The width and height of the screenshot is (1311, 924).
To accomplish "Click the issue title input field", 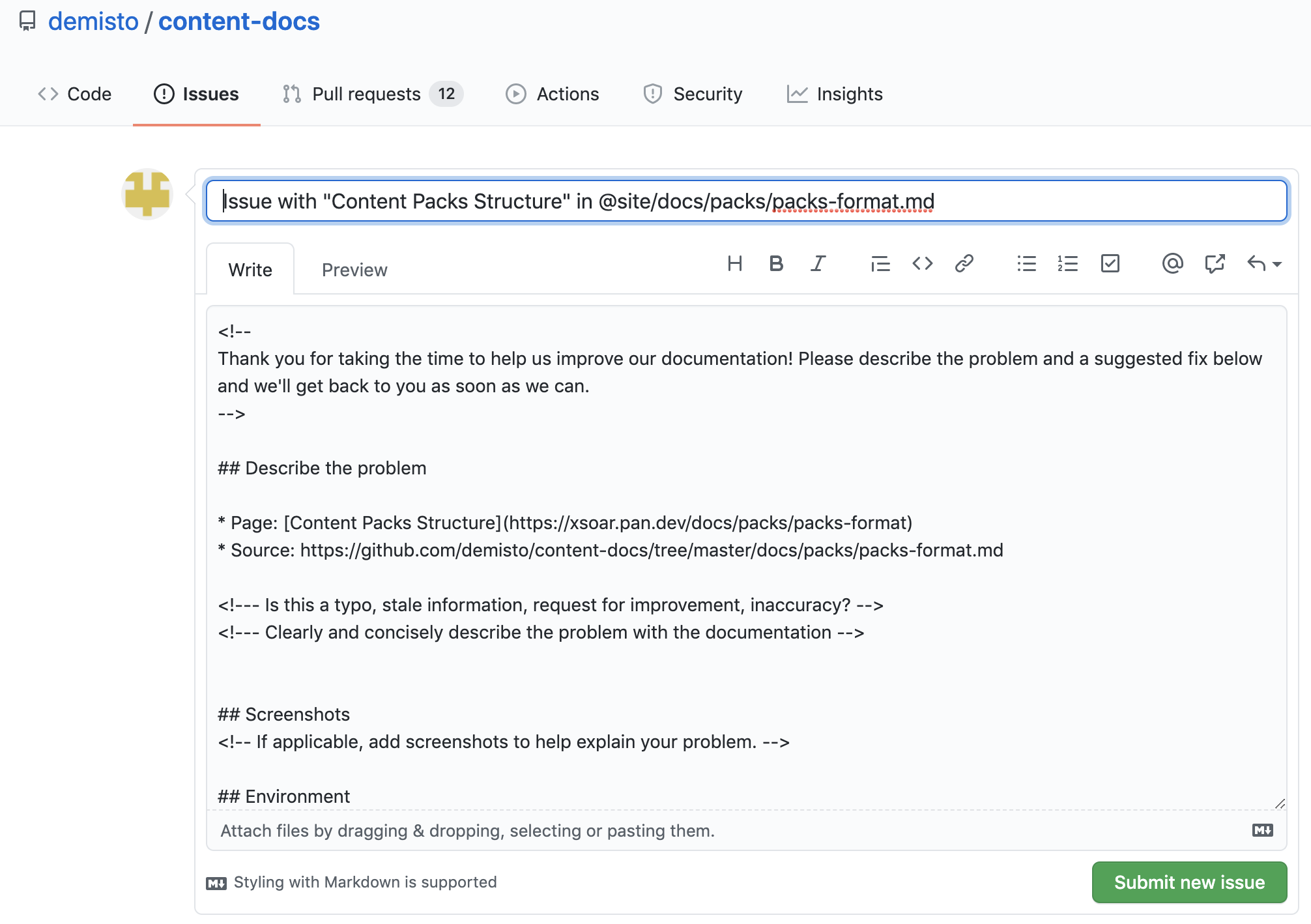I will tap(746, 201).
